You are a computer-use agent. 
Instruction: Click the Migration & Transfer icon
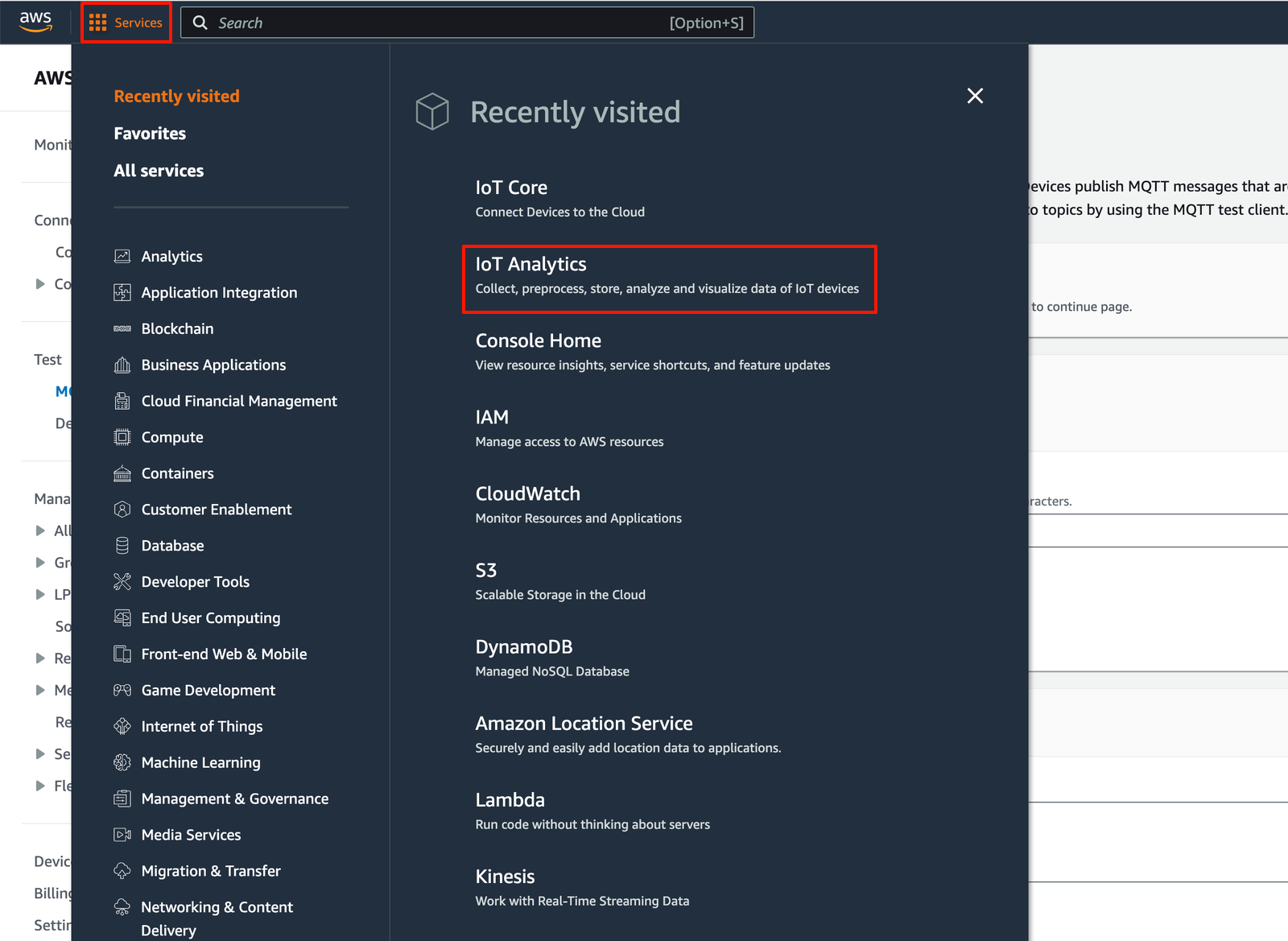(122, 871)
